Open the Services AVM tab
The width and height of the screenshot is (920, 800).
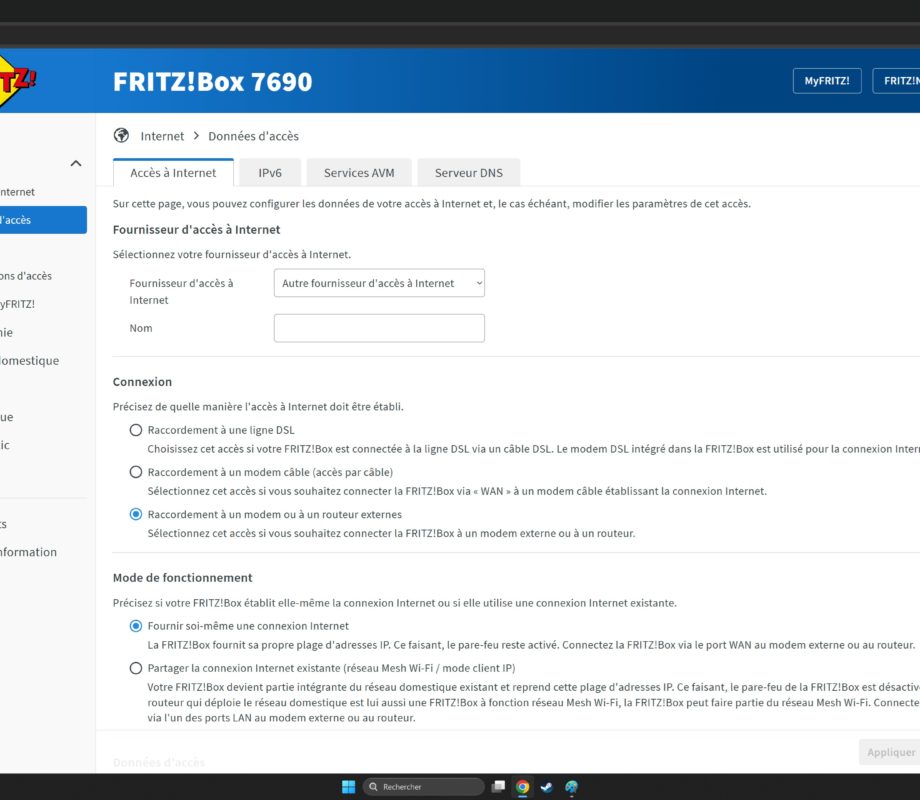(359, 173)
